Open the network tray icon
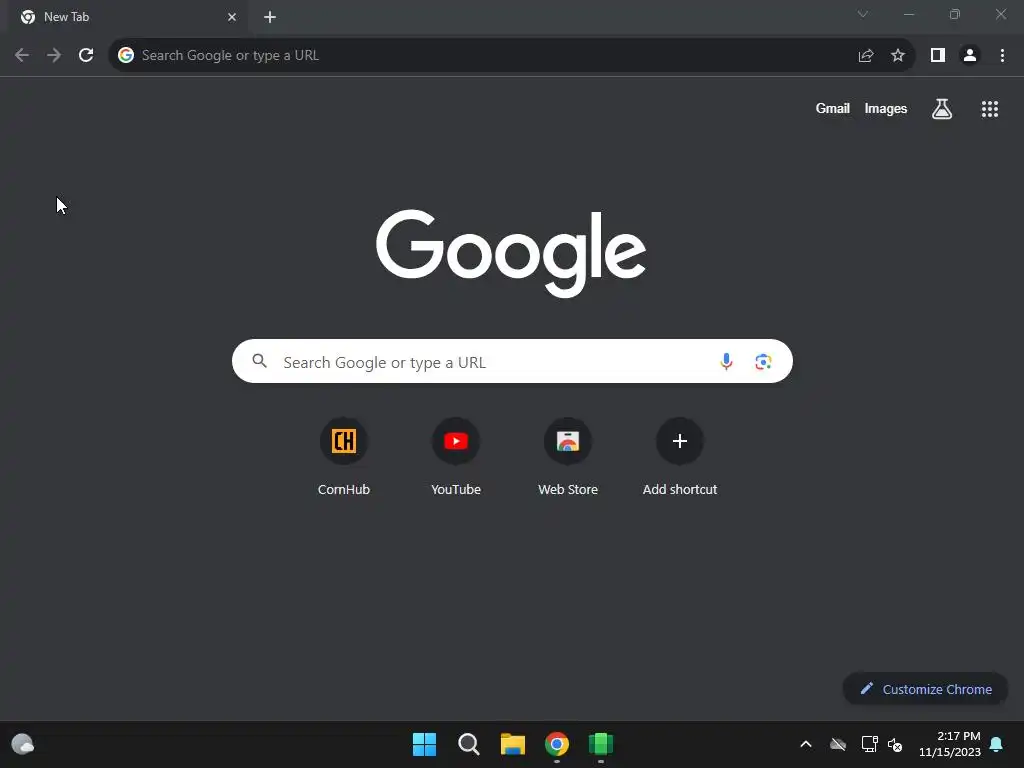1024x768 pixels. click(869, 744)
